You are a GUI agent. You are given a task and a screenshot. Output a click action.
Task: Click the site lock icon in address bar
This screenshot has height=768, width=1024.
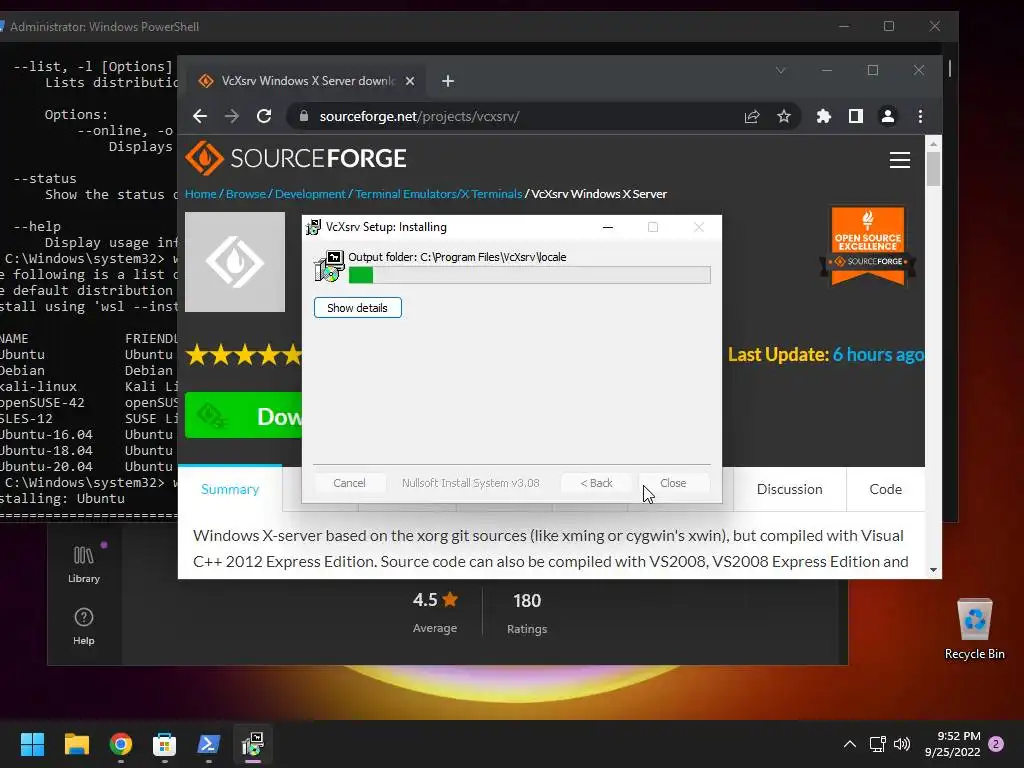click(x=303, y=116)
